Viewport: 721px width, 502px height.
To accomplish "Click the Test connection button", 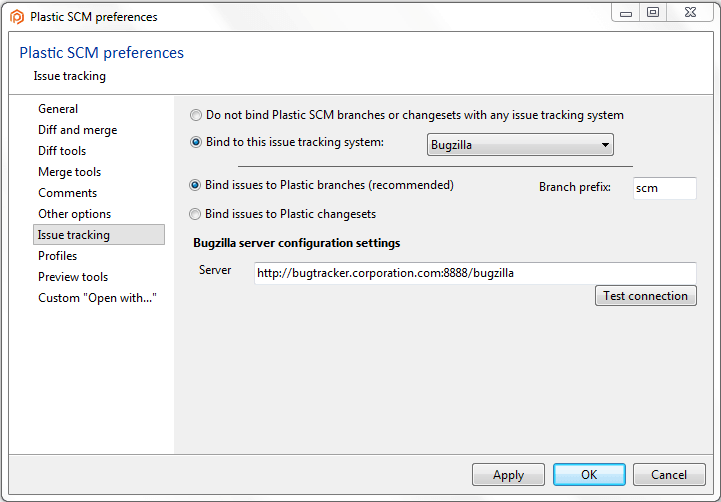I will pyautogui.click(x=646, y=296).
